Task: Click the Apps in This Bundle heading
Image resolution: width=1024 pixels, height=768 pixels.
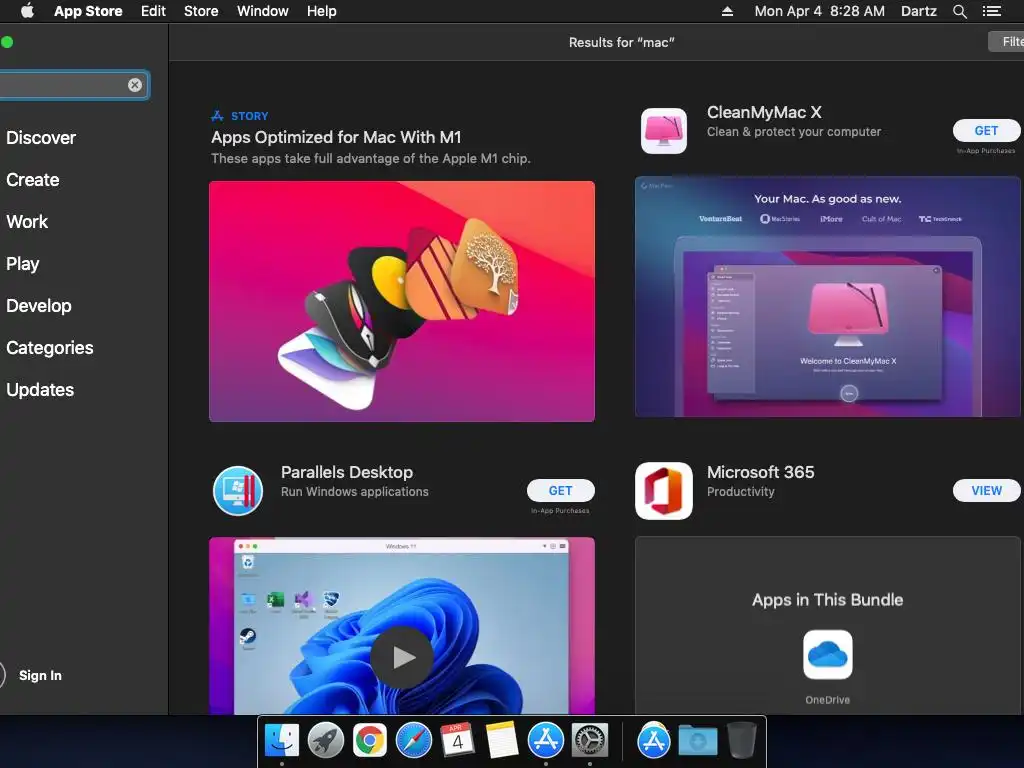Action: click(827, 600)
